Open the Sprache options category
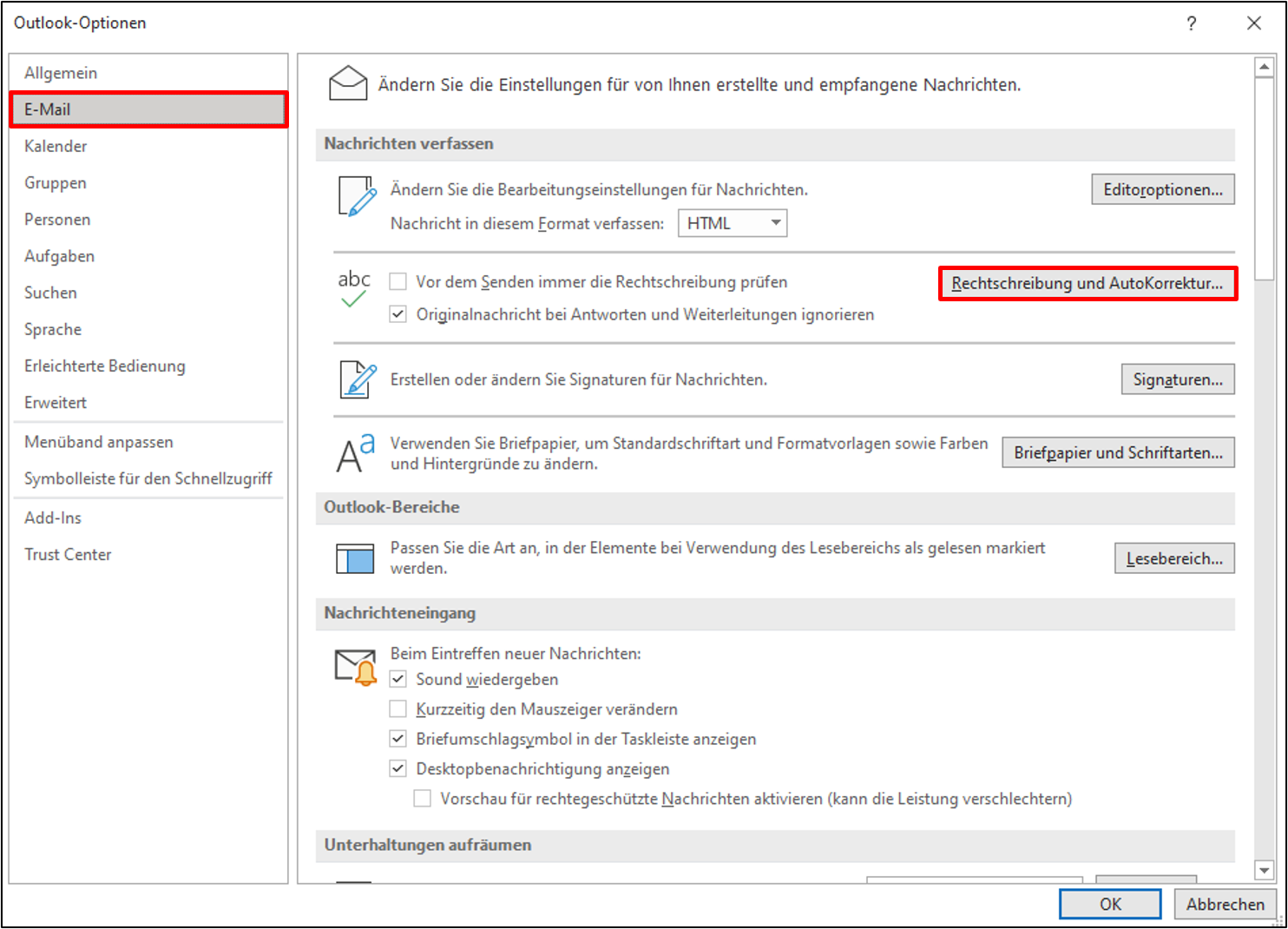Screen dimensions: 1288x929 pos(148,329)
